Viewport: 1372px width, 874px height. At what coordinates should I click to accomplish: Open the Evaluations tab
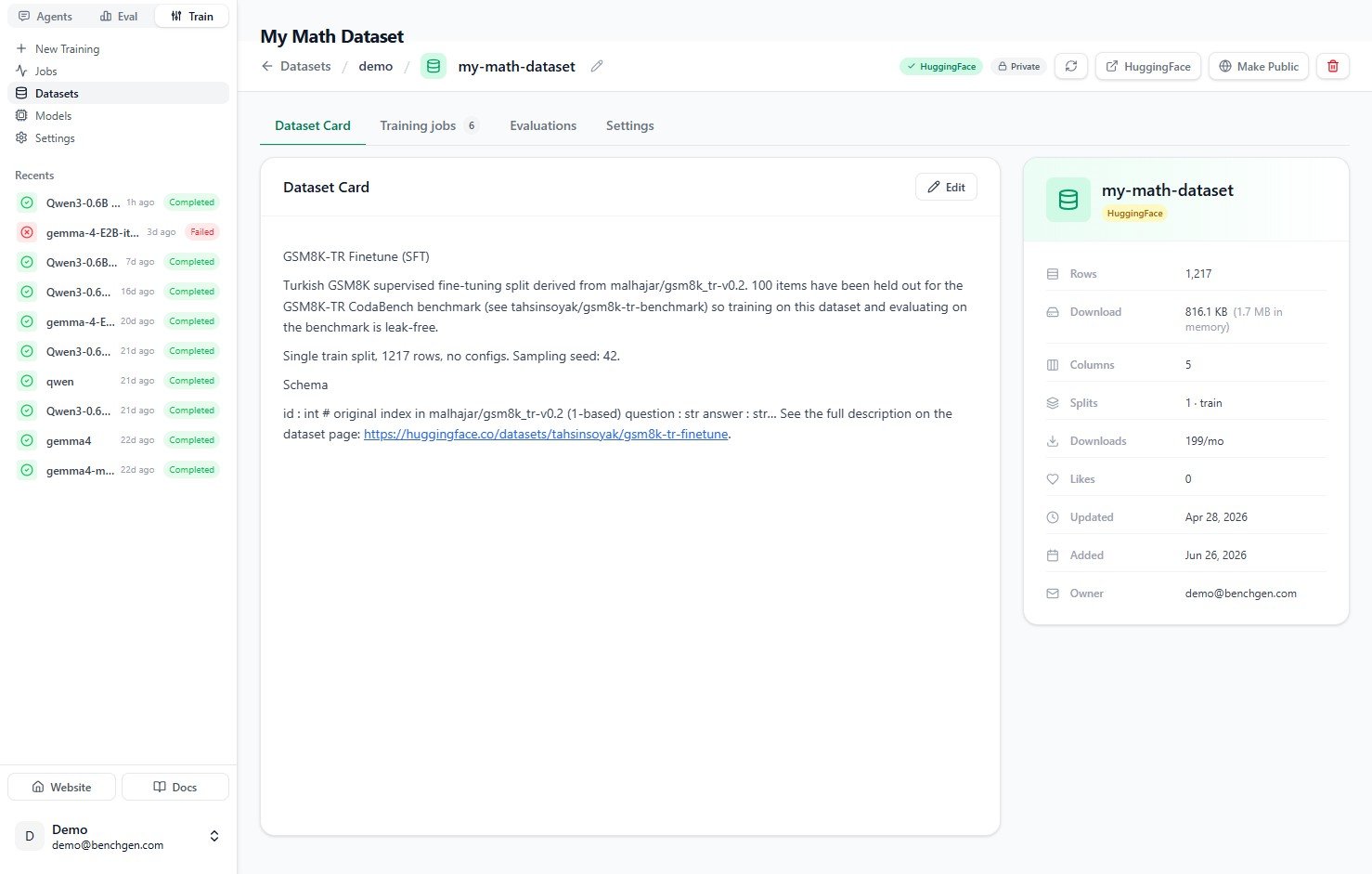(543, 125)
